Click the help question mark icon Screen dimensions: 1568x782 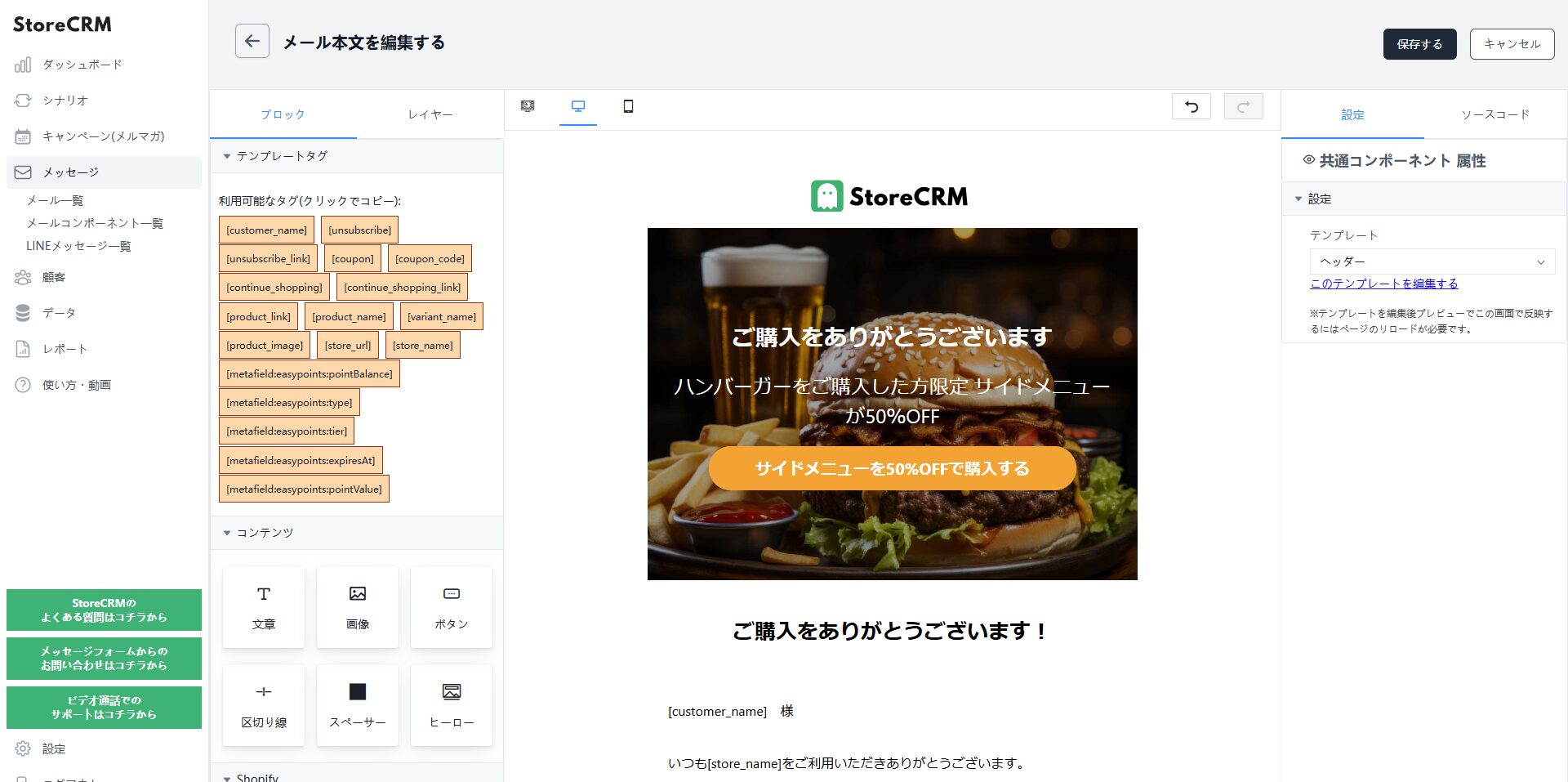(x=23, y=385)
